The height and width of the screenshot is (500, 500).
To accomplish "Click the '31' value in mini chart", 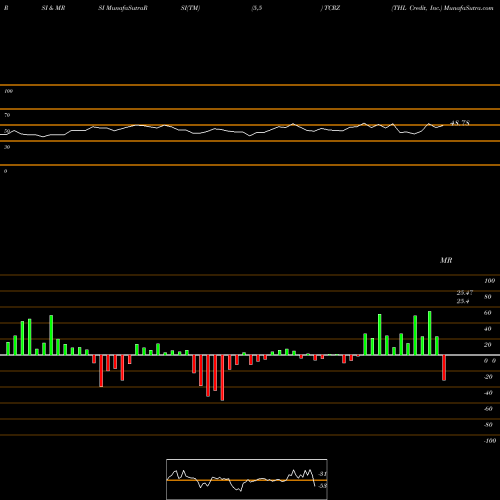I will pos(323,474).
